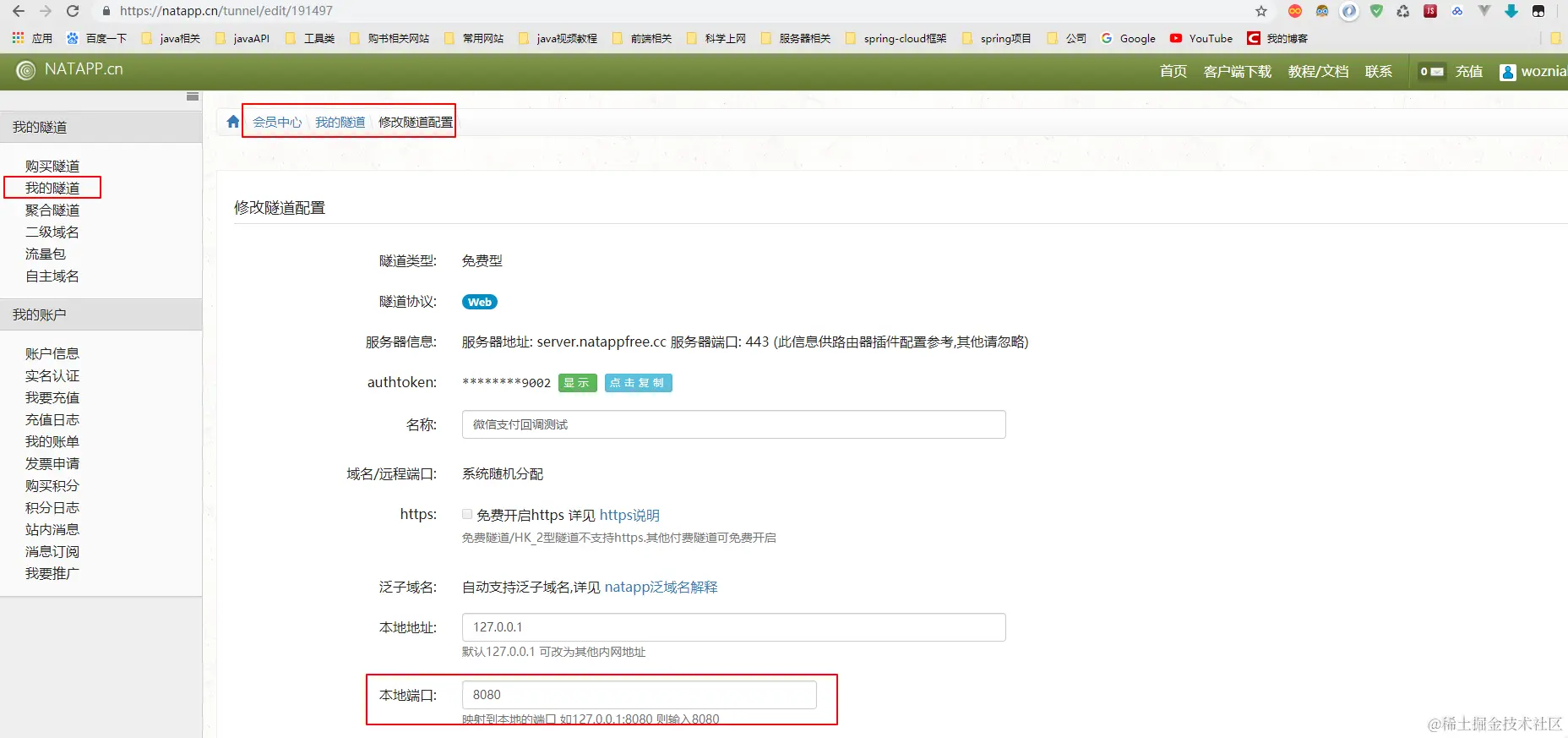1568x738 pixels.
Task: Bookmark this page with the star icon
Action: [x=1261, y=11]
